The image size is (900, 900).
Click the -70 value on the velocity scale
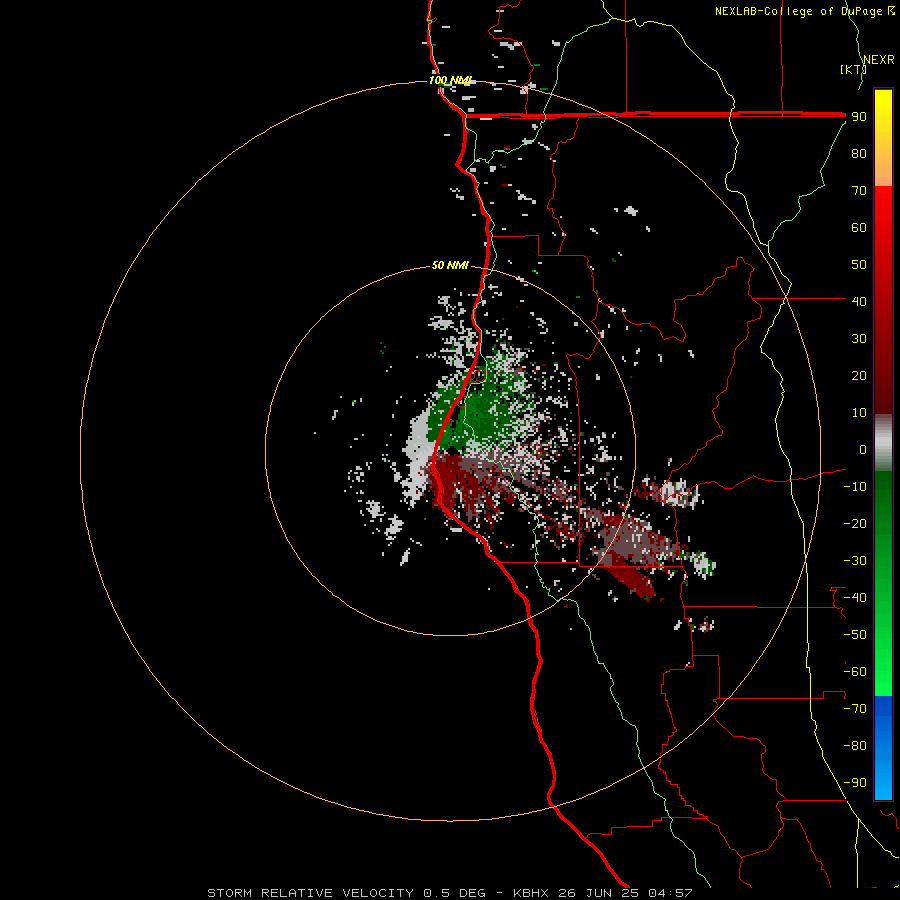(x=855, y=709)
